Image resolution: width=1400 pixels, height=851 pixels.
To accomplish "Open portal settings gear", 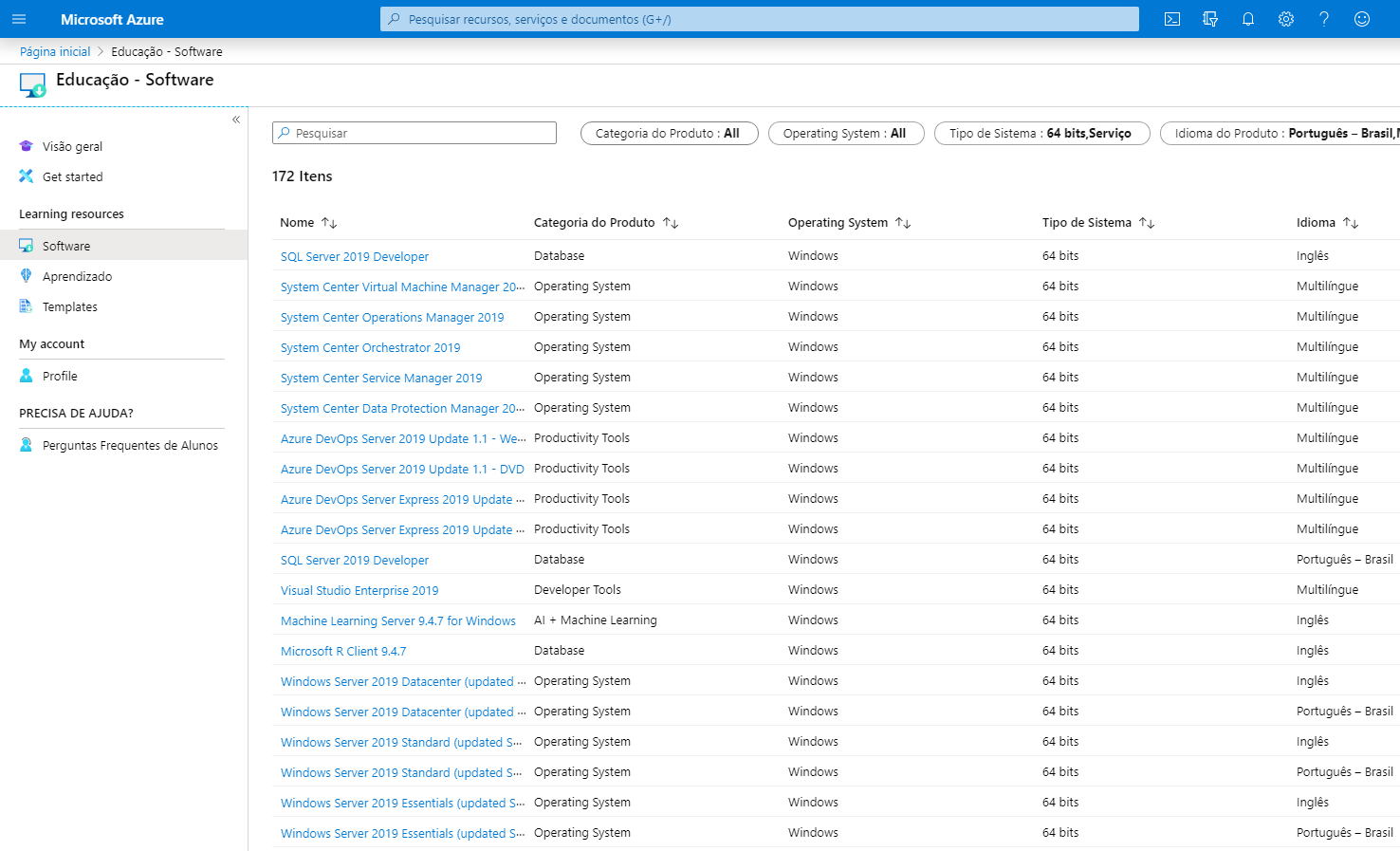I will (x=1286, y=19).
